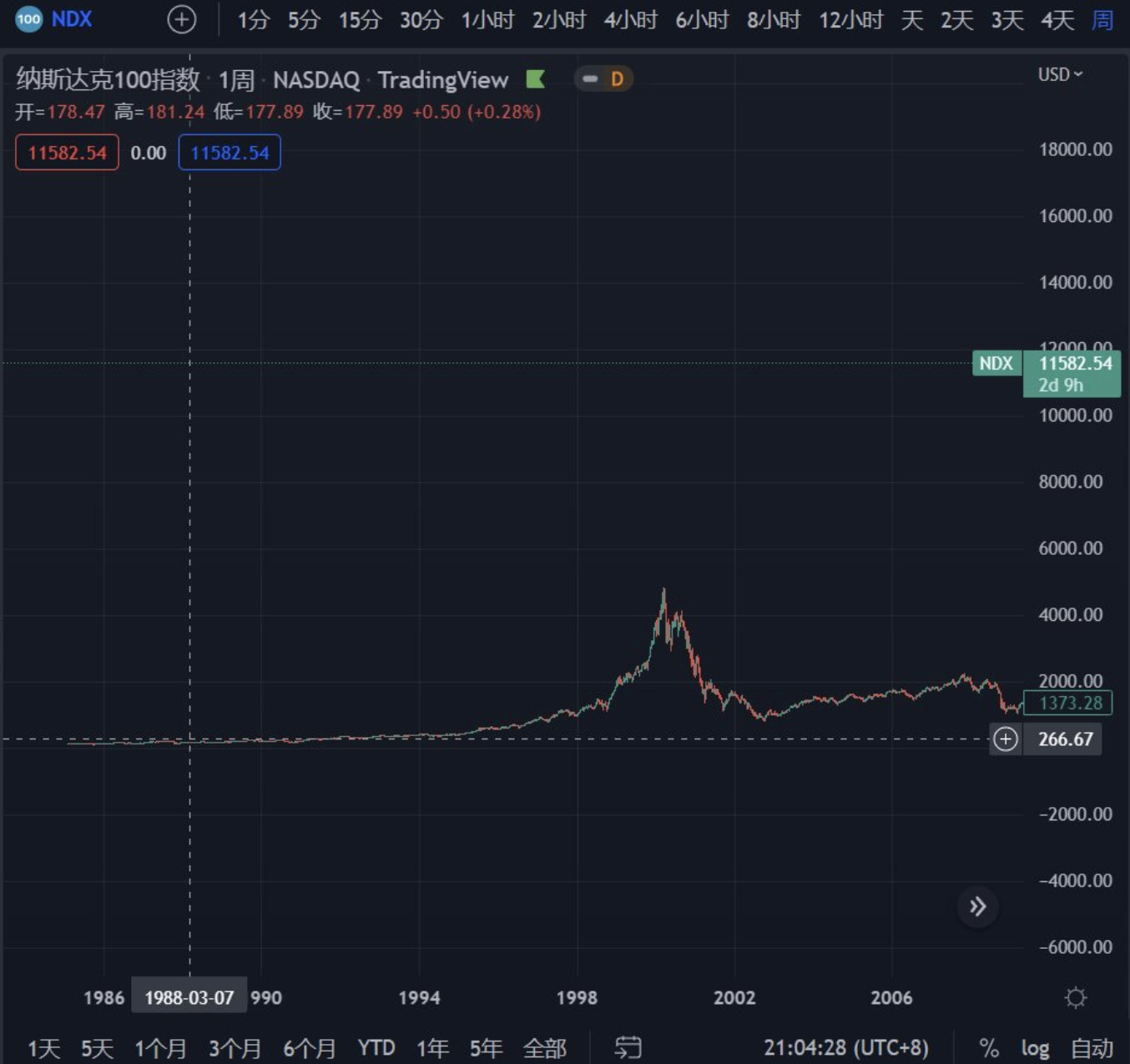The image size is (1130, 1064).
Task: Open chart settings gear icon
Action: (1076, 997)
